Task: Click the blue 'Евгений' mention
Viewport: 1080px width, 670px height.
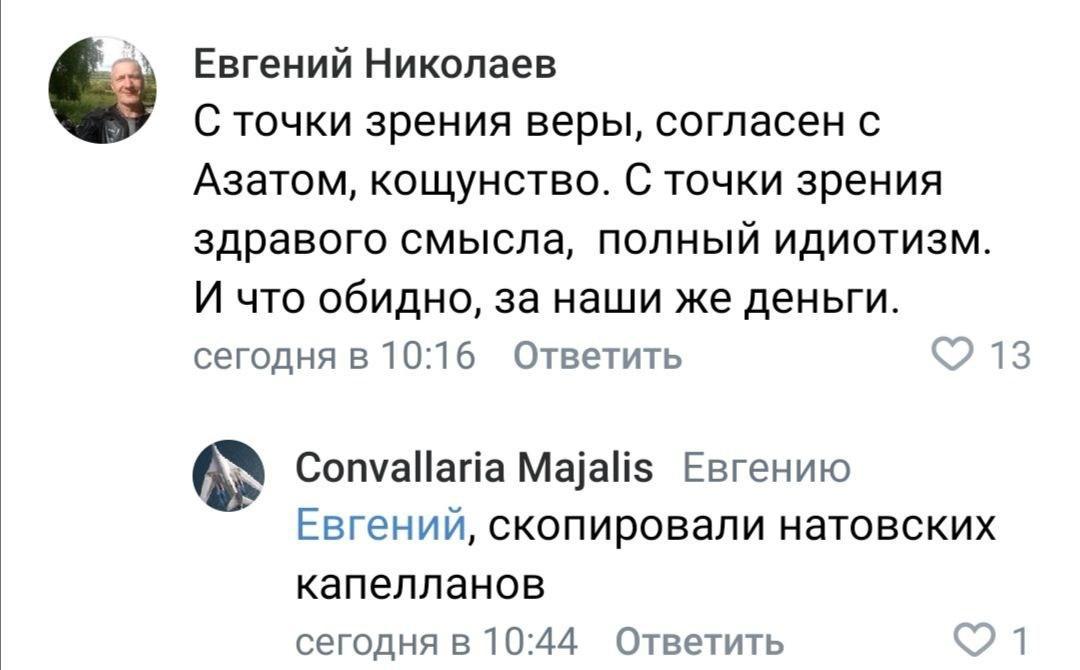Action: tap(381, 525)
